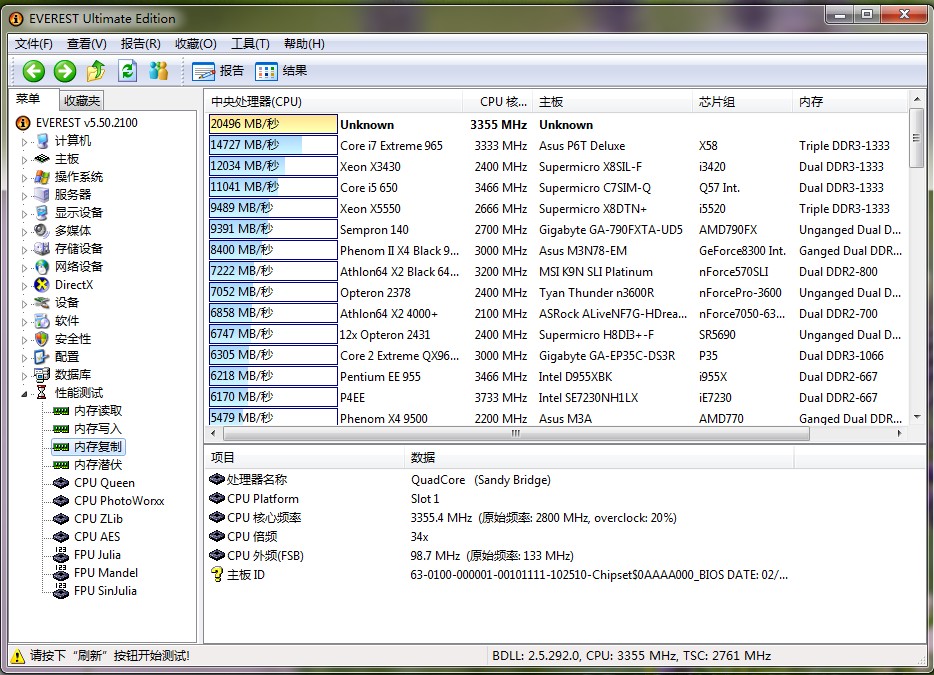Select the 显示设备 display icon
934x675 pixels.
point(42,213)
